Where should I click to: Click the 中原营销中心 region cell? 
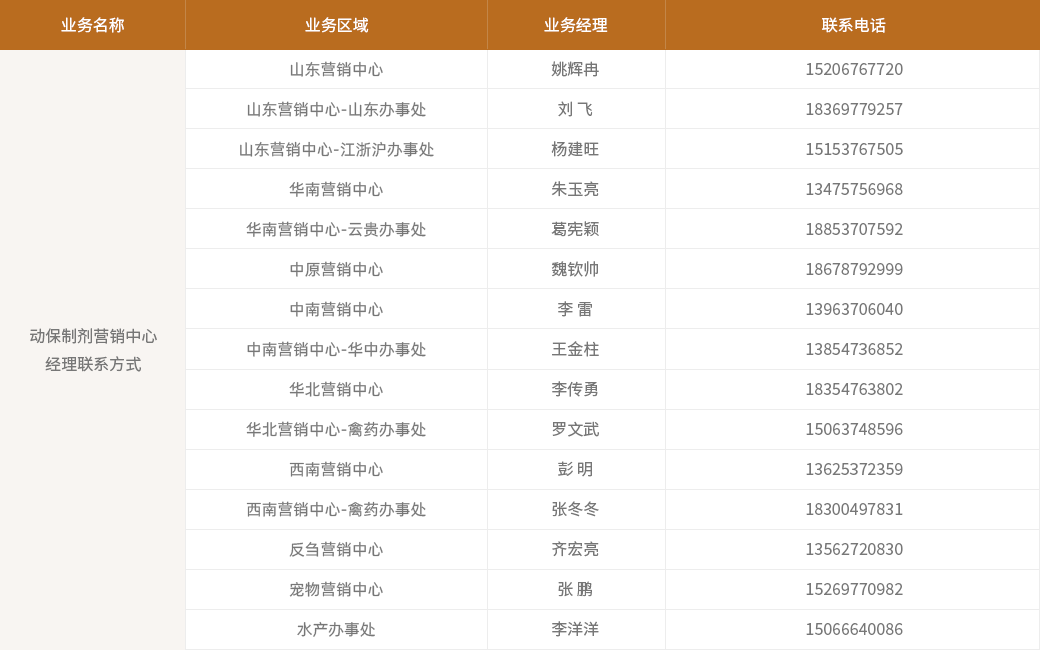click(x=336, y=269)
